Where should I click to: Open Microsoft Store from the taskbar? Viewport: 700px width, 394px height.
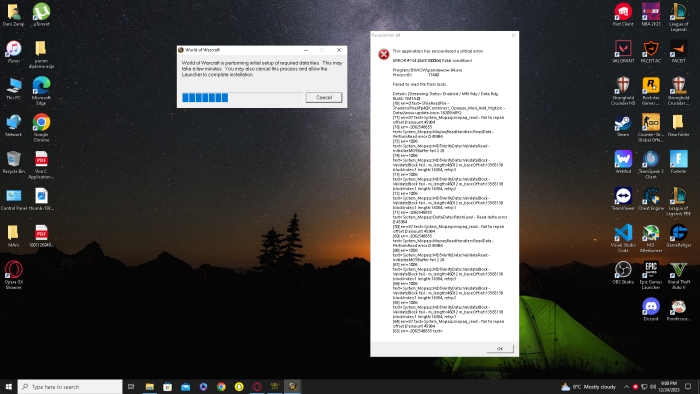pyautogui.click(x=167, y=386)
